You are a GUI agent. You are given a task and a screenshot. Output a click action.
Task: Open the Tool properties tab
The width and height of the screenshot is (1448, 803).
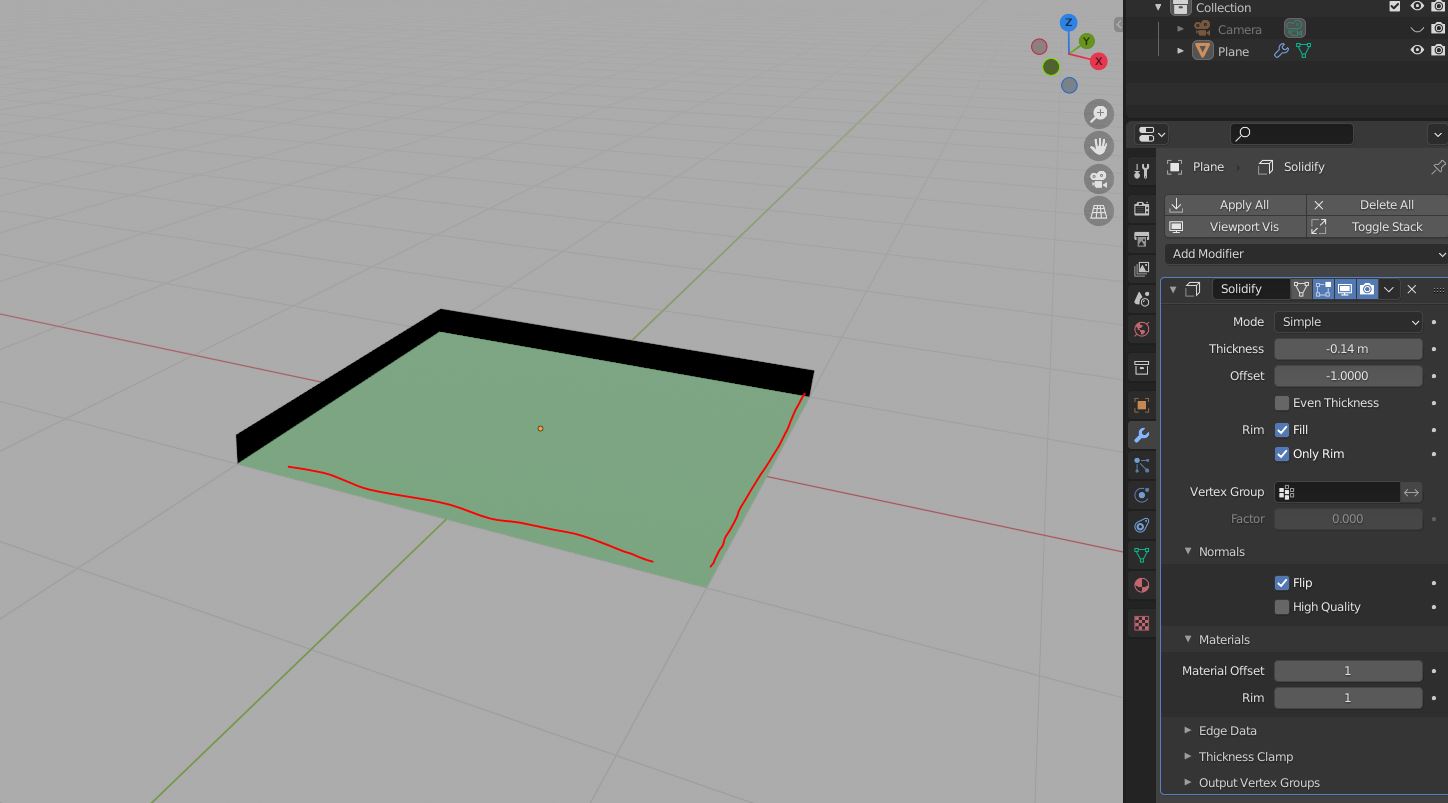[x=1141, y=172]
